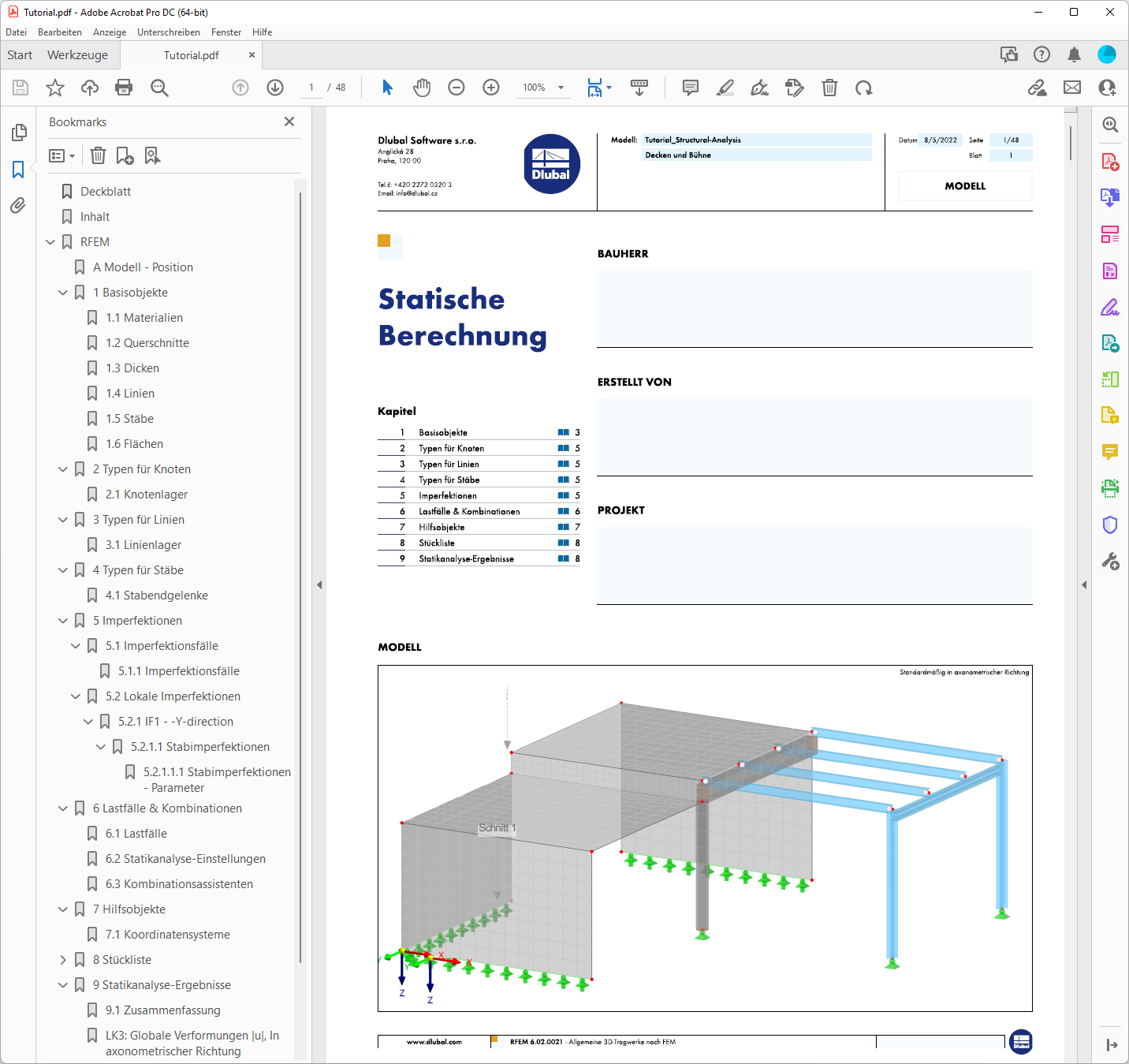The width and height of the screenshot is (1129, 1064).
Task: Send file by email envelope icon
Action: (x=1072, y=88)
